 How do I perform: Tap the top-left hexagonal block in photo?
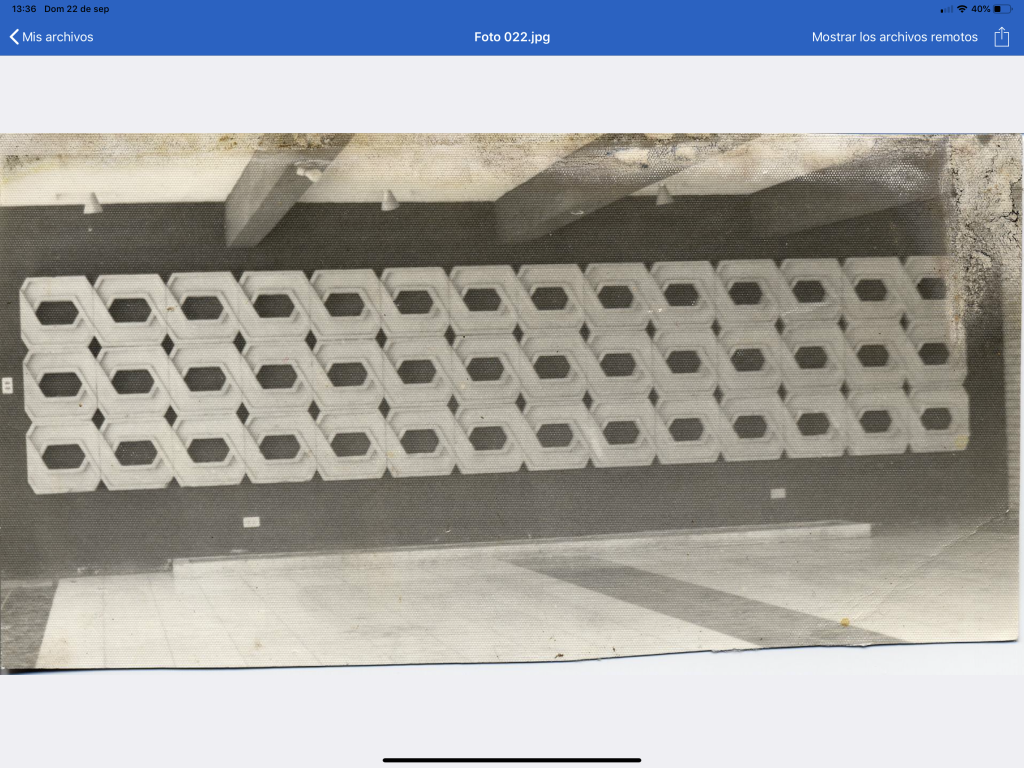pyautogui.click(x=58, y=311)
